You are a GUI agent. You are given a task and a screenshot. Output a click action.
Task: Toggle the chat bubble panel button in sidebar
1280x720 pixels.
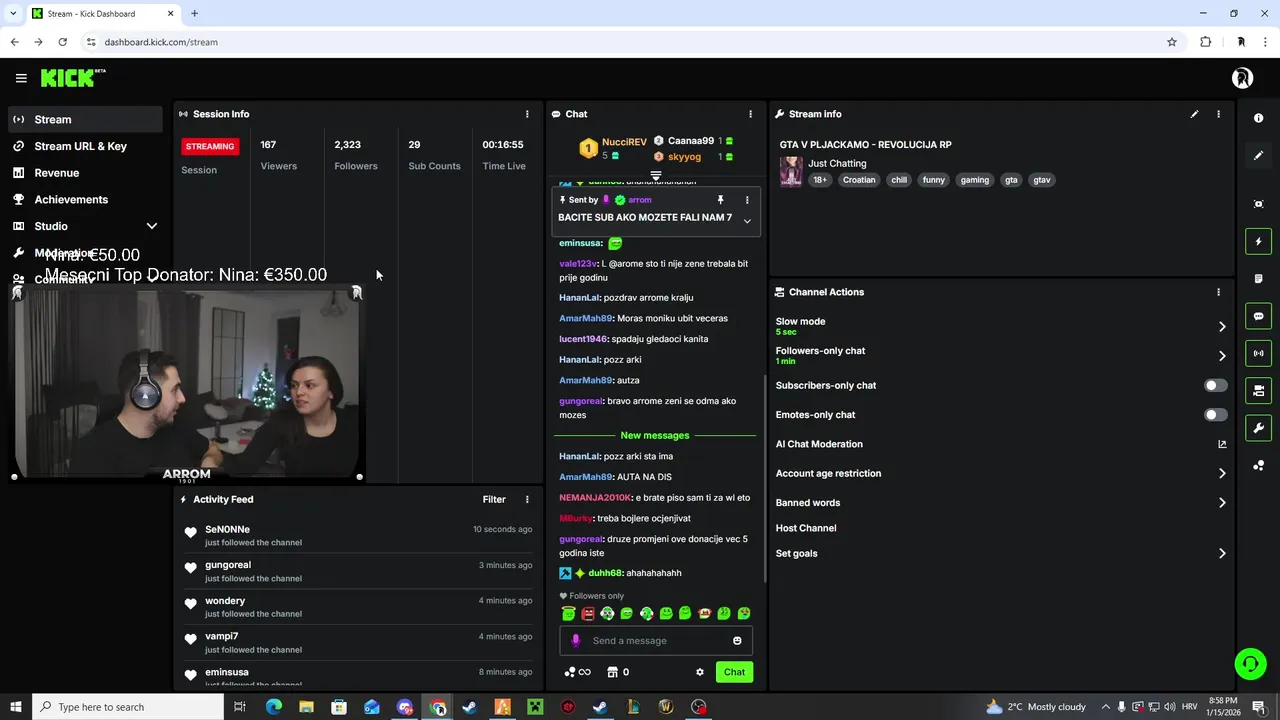coord(1258,316)
